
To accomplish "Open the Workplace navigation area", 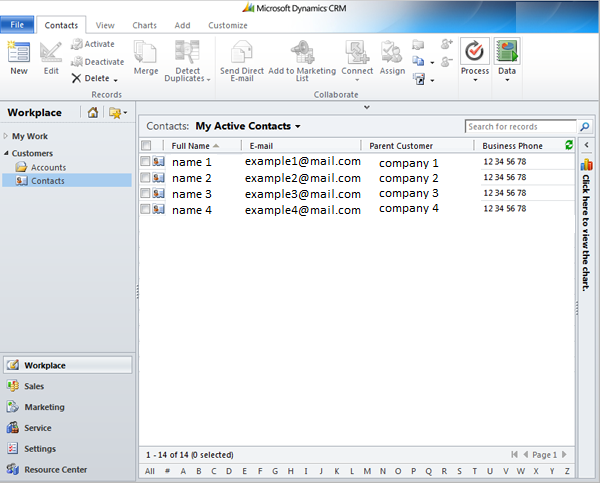I will (x=68, y=365).
